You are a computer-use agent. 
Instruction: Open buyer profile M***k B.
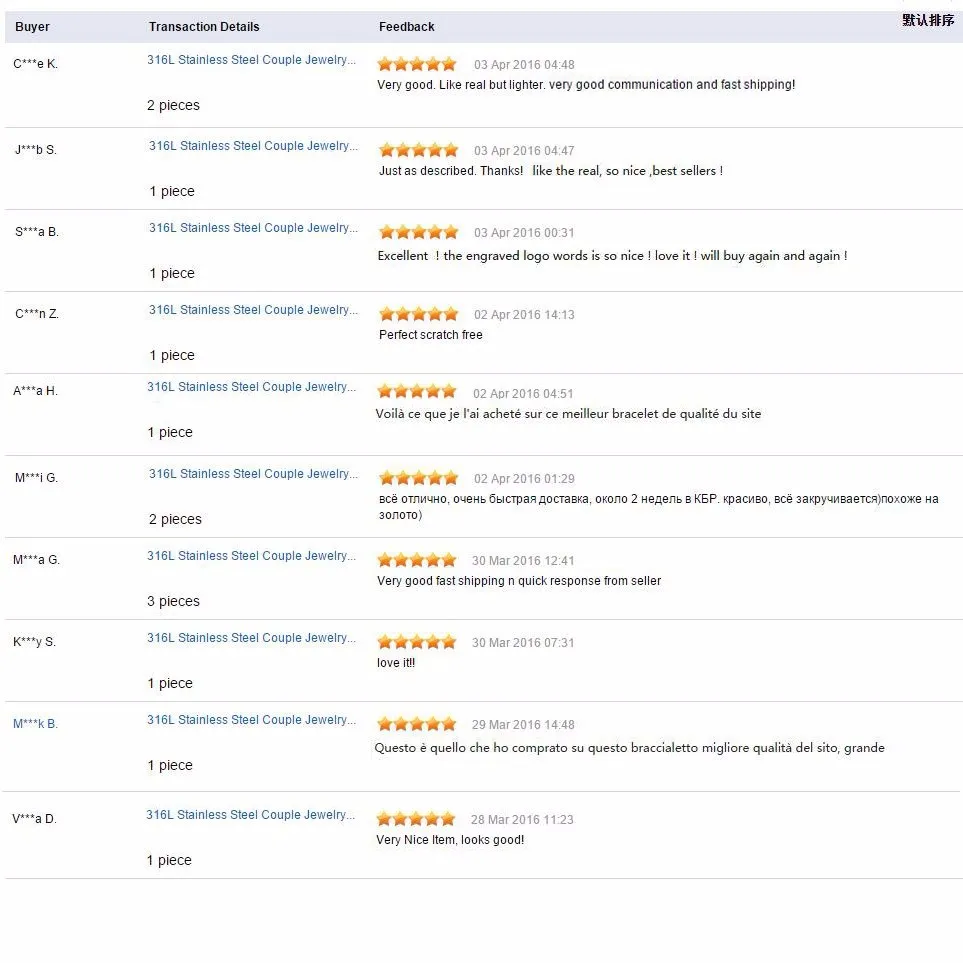[35, 724]
